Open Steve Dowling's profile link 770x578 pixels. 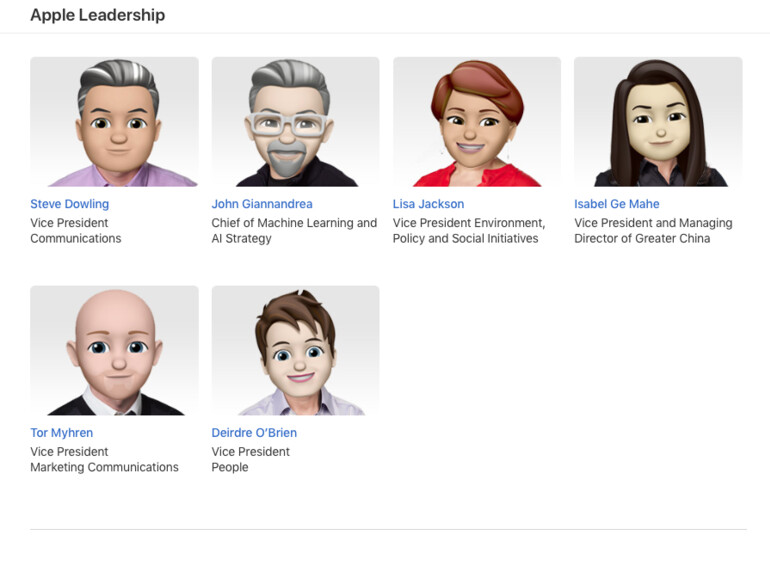click(70, 204)
